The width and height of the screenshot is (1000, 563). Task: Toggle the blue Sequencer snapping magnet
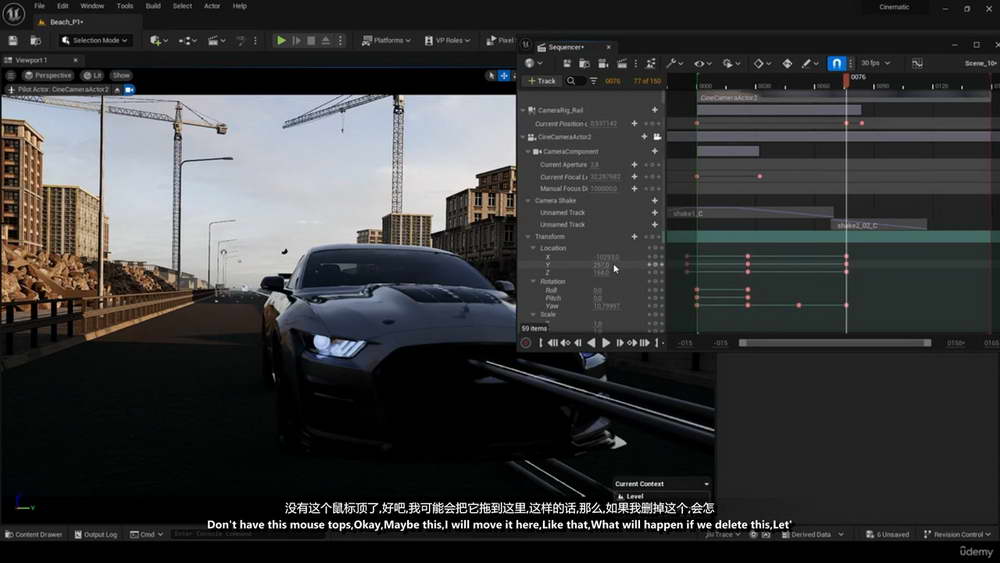(x=836, y=63)
